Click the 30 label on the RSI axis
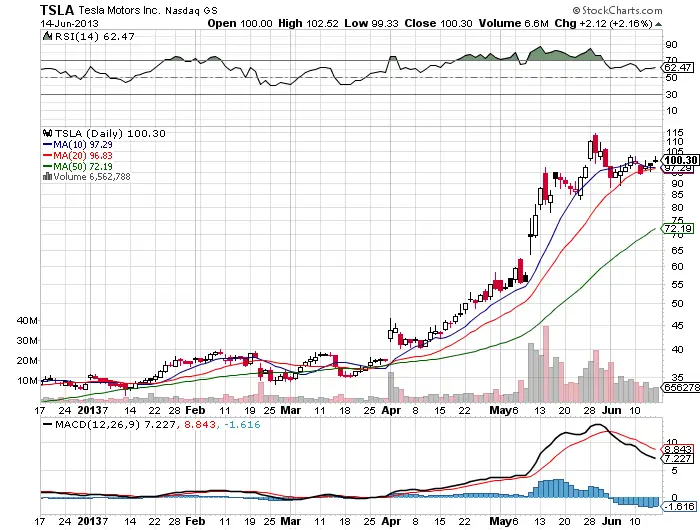 pyautogui.click(x=671, y=94)
